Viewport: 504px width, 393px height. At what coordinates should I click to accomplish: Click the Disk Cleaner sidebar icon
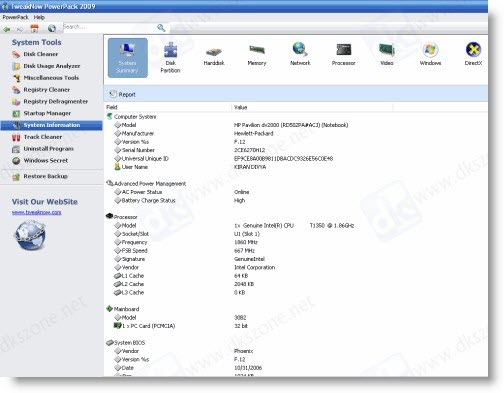[x=16, y=54]
